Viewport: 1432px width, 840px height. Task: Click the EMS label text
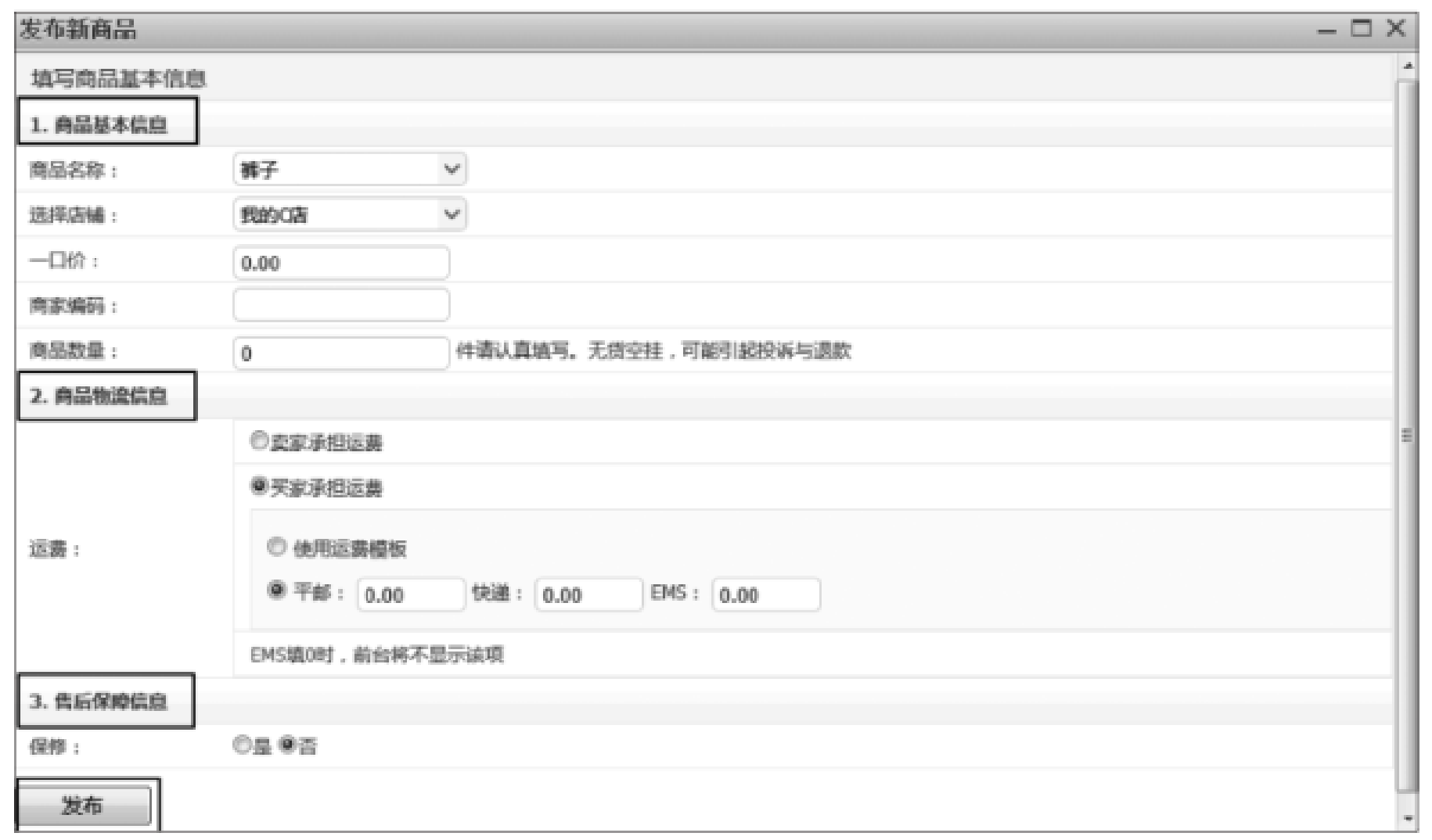(x=675, y=593)
